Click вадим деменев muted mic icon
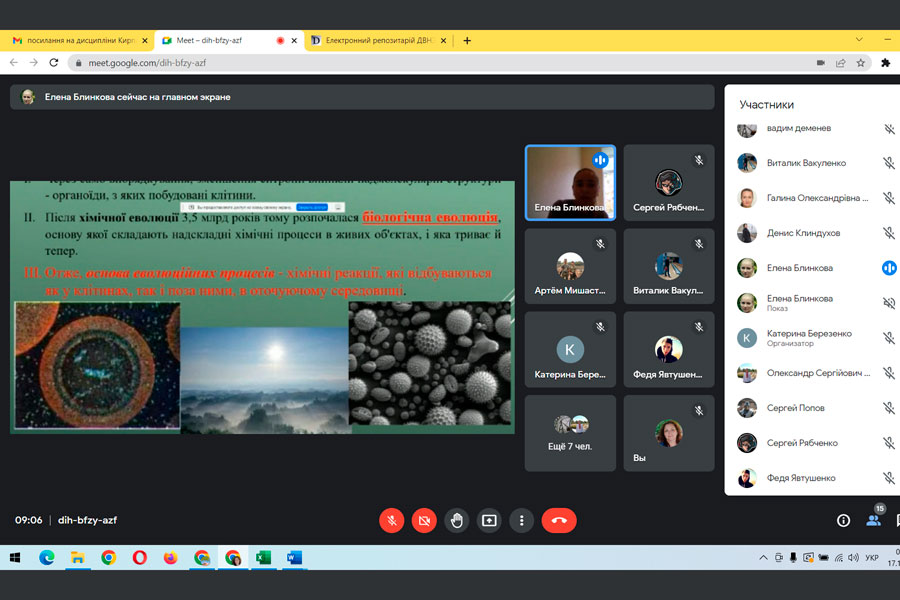 point(889,129)
